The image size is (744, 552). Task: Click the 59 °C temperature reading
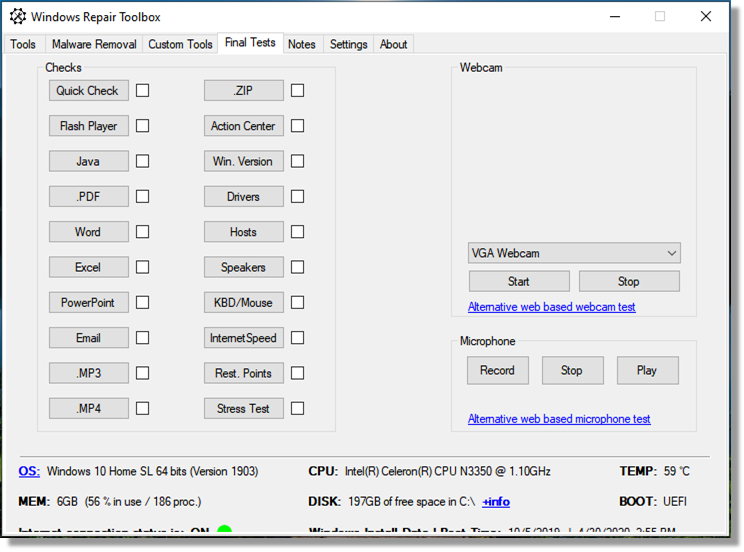pyautogui.click(x=677, y=471)
